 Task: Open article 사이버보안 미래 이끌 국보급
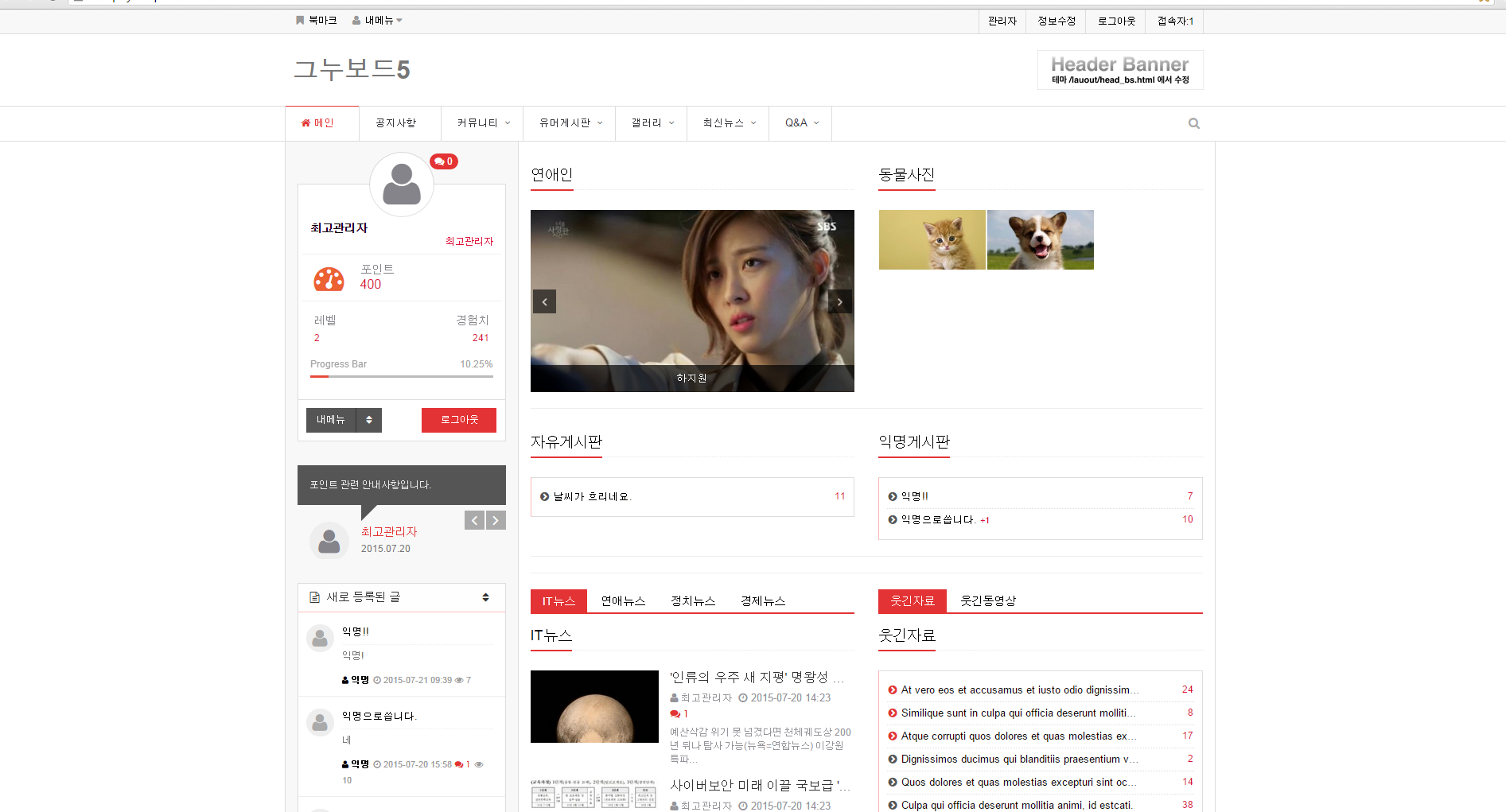(x=760, y=785)
